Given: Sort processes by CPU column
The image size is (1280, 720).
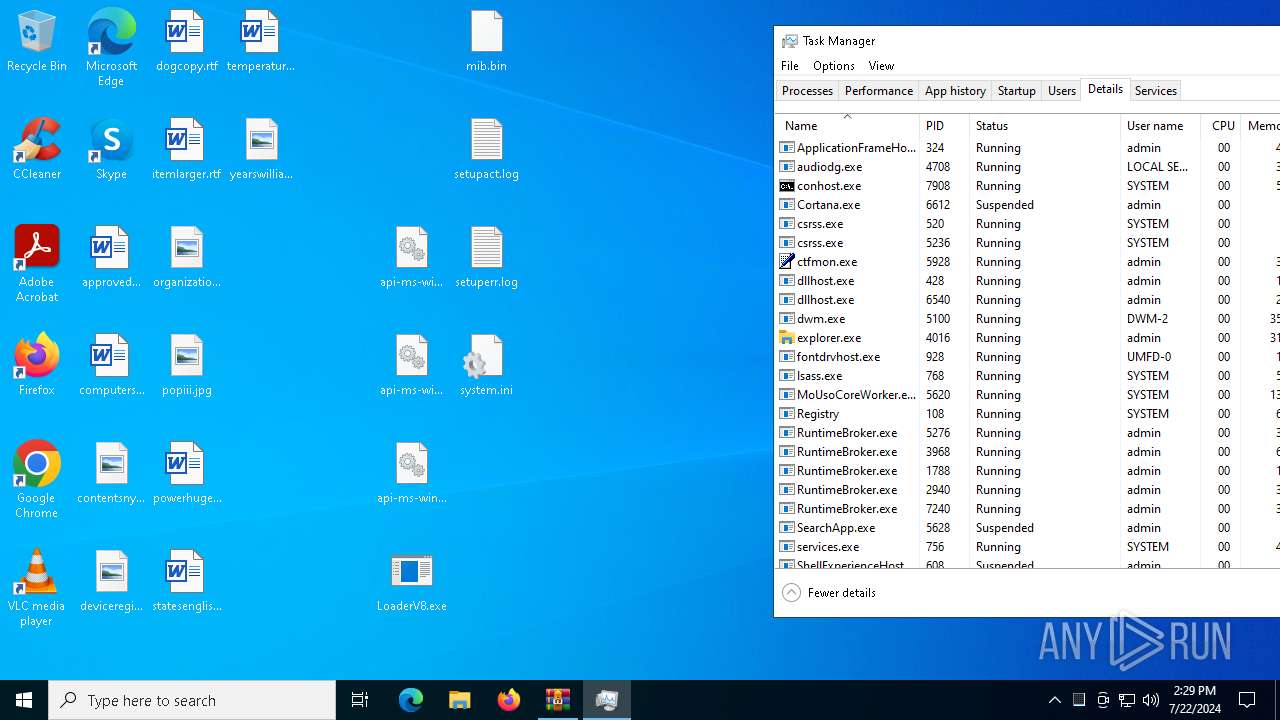Looking at the screenshot, I should [x=1221, y=125].
